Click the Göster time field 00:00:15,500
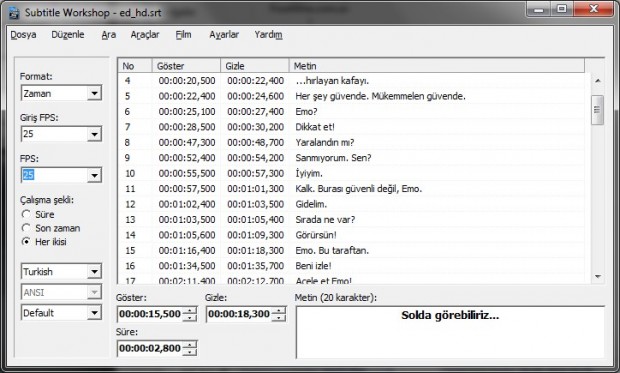 pyautogui.click(x=150, y=314)
